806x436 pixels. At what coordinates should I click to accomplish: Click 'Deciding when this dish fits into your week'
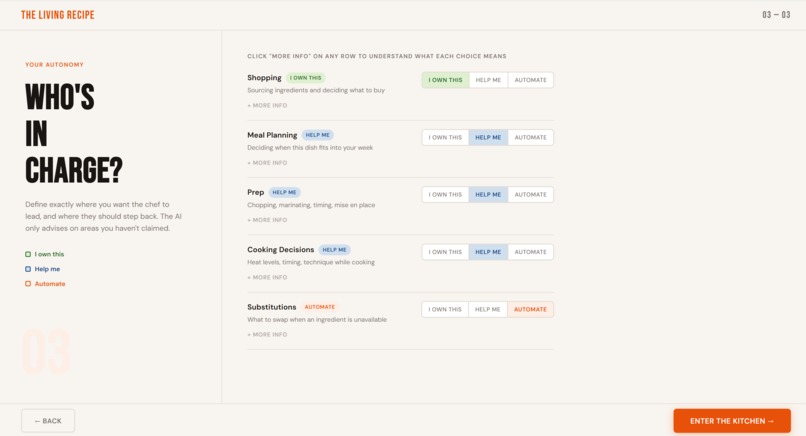310,148
